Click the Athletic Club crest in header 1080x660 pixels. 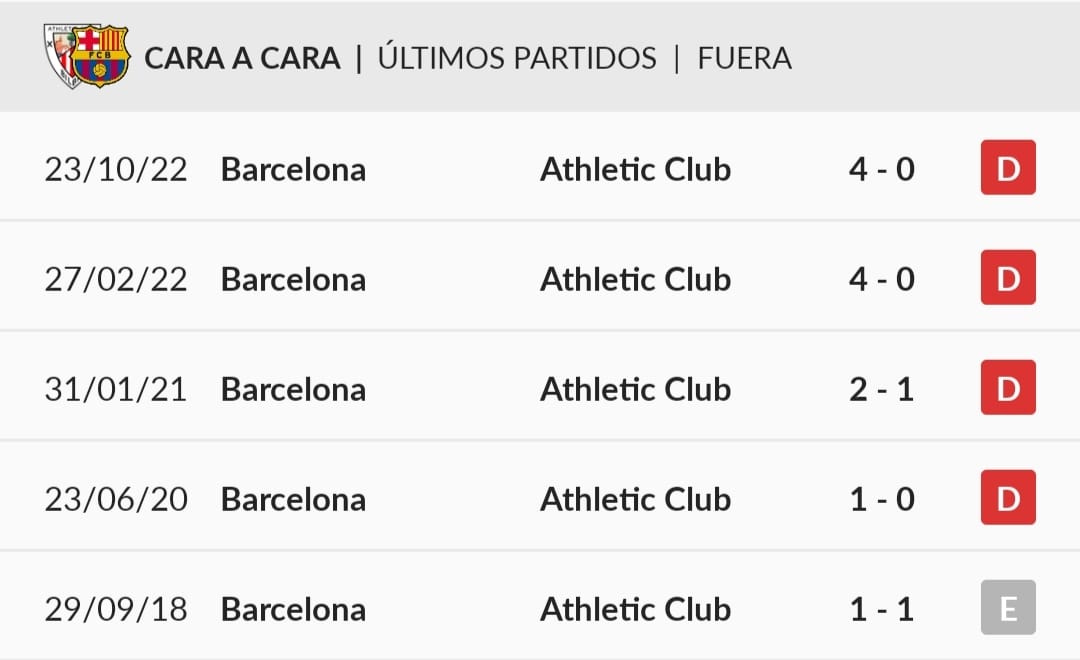(x=60, y=55)
